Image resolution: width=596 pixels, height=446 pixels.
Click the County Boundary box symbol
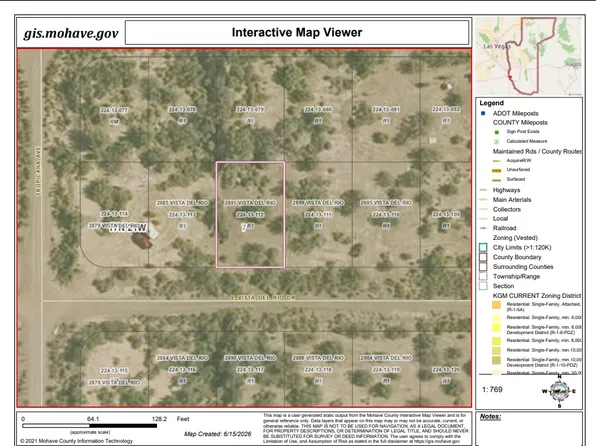click(x=483, y=257)
